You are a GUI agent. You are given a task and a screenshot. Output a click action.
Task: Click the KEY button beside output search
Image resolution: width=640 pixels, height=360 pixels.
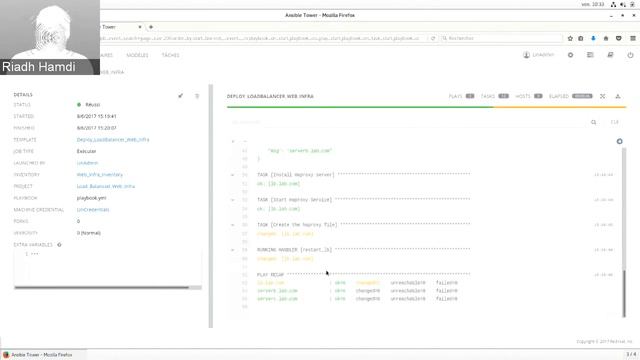pyautogui.click(x=614, y=122)
